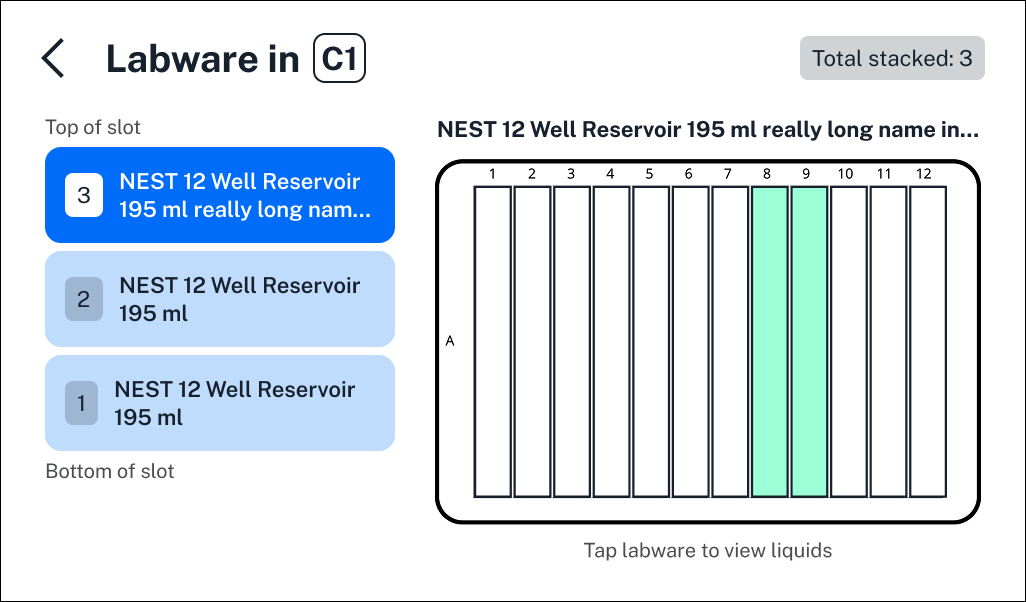Tap the green filled well under column 9

click(x=809, y=342)
